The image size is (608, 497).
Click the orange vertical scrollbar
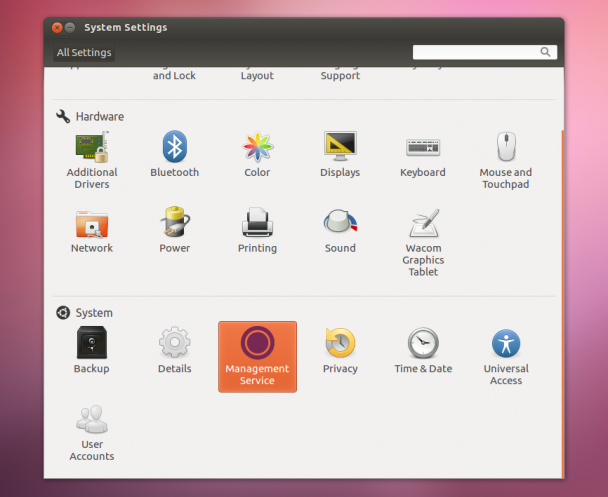click(563, 304)
